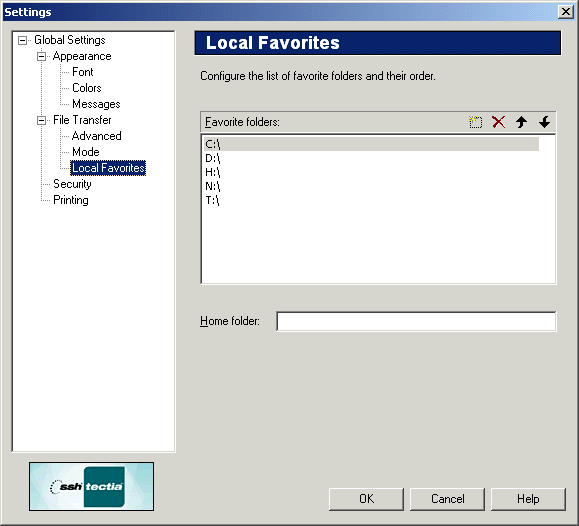This screenshot has width=579, height=526.
Task: Collapse the File Transfer tree node
Action: point(41,120)
